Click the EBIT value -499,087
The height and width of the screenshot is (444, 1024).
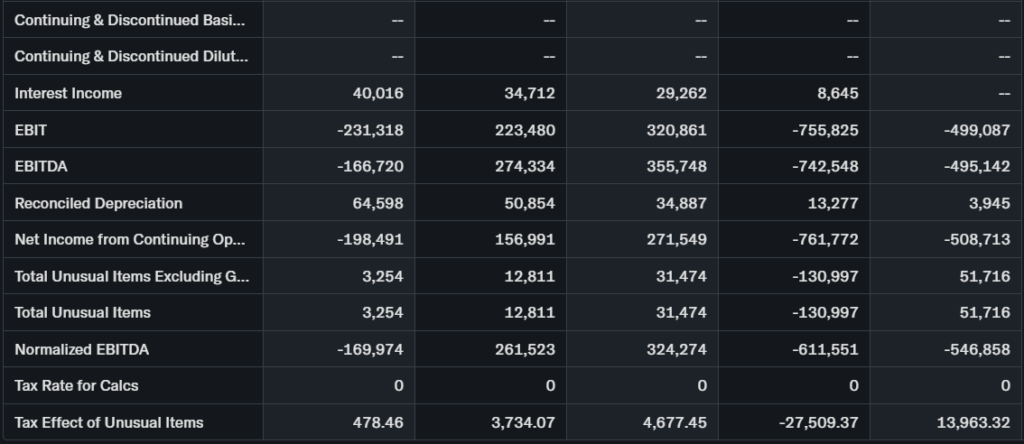pos(973,130)
